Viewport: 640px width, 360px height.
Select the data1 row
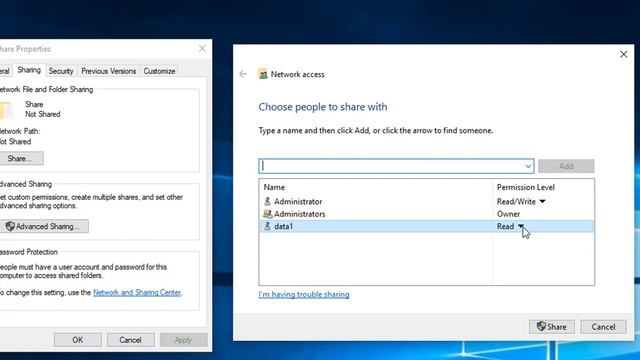427,226
